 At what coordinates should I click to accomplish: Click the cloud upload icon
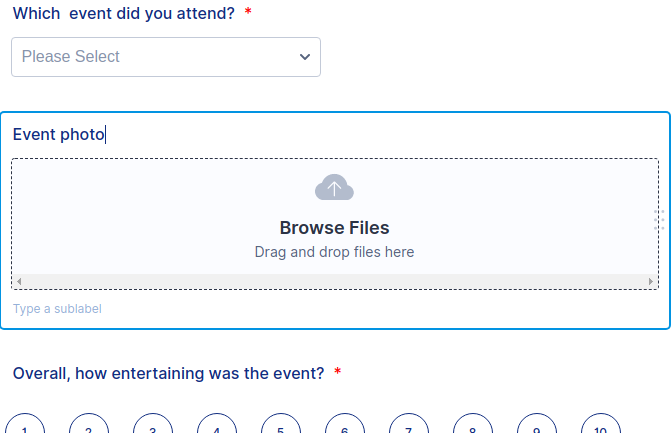click(x=334, y=188)
